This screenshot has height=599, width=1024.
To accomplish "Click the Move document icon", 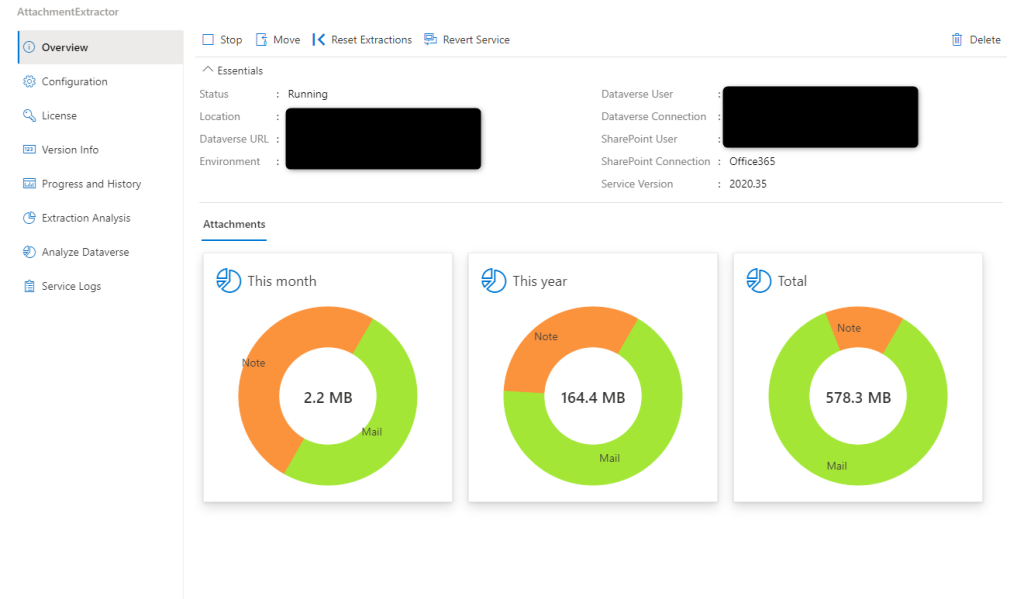I will pyautogui.click(x=261, y=40).
